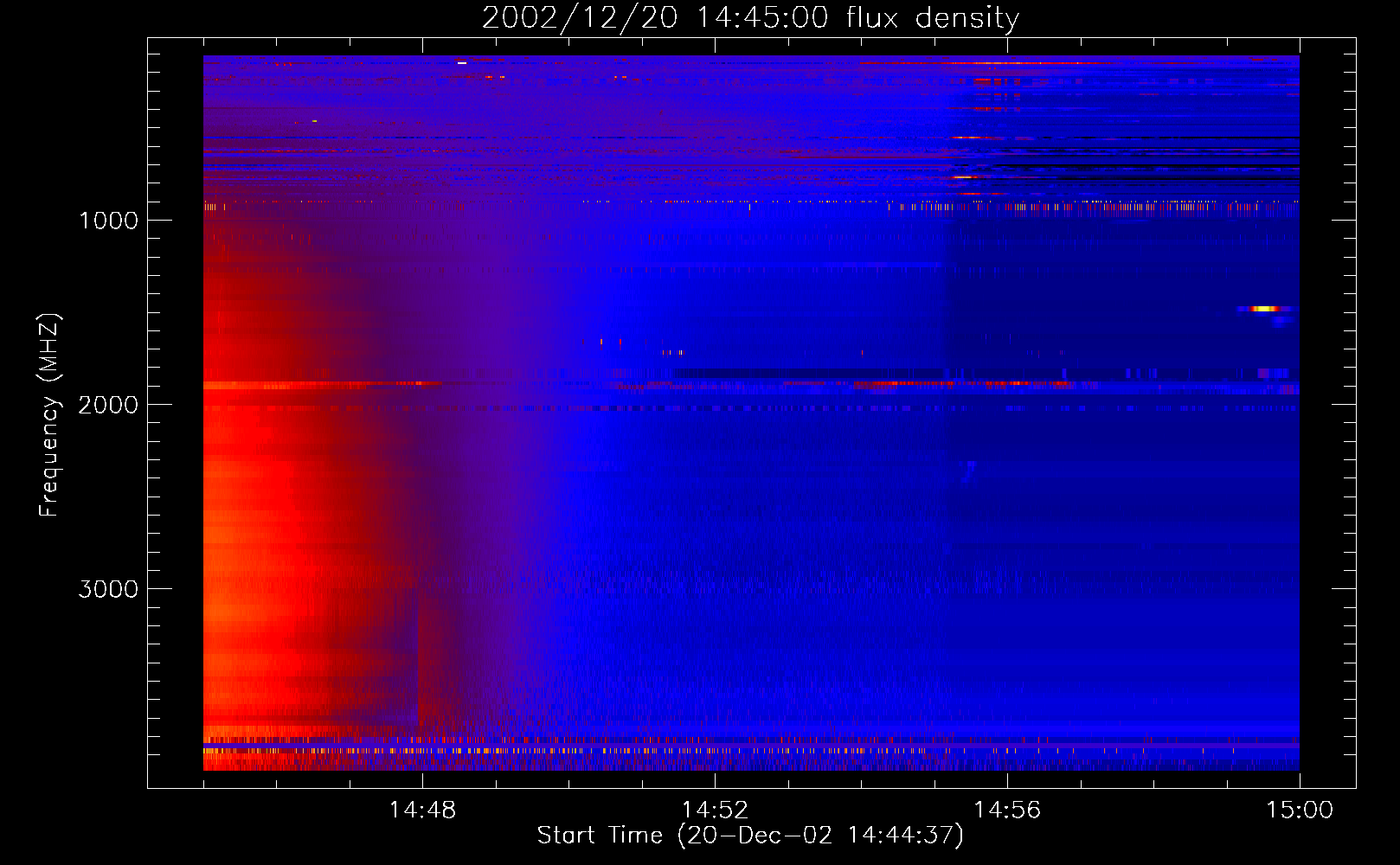Click the 'Frequency (MHZ)' axis label
This screenshot has height=865, width=1400.
point(50,415)
